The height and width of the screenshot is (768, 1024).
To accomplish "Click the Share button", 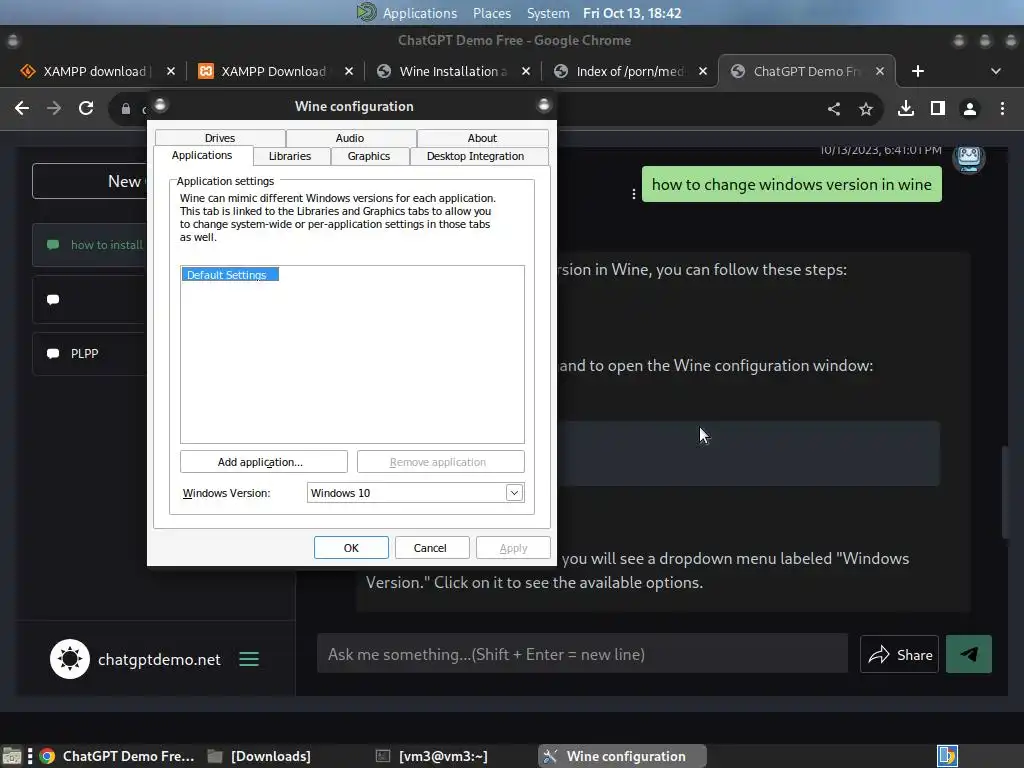I will [x=899, y=654].
